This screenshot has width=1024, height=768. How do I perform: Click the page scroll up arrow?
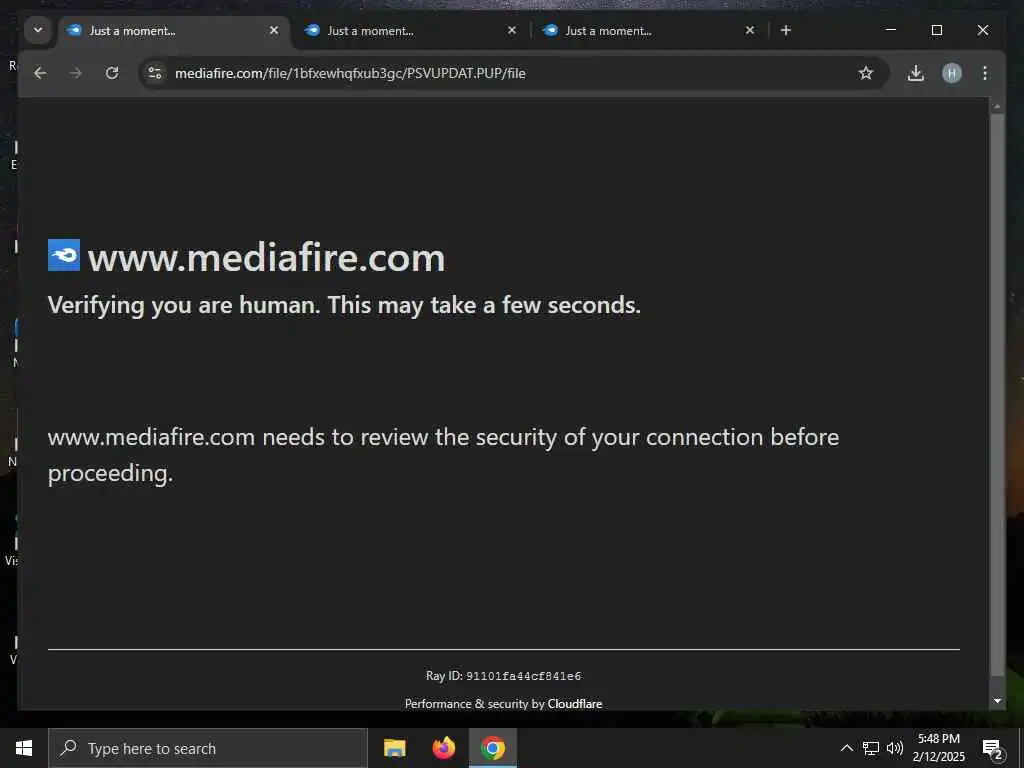pos(997,105)
